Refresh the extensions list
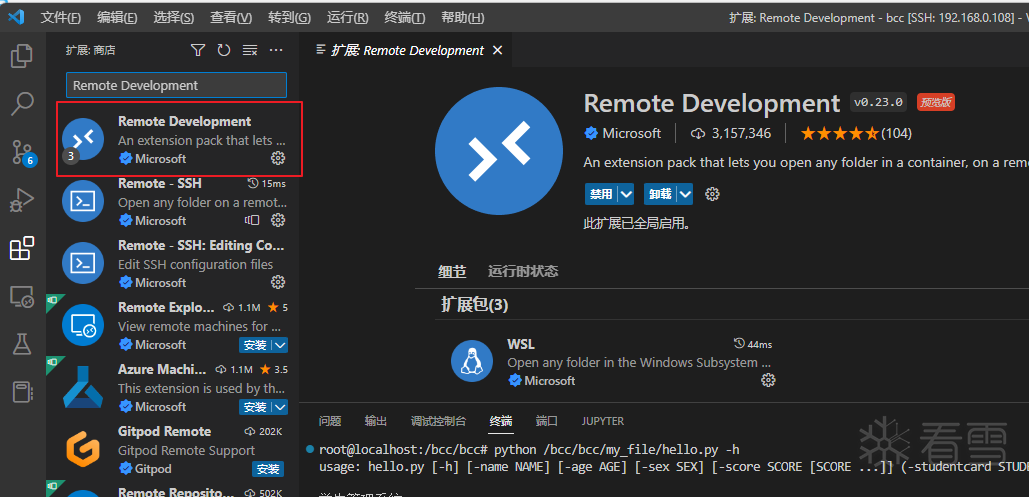1029x497 pixels. coord(224,50)
